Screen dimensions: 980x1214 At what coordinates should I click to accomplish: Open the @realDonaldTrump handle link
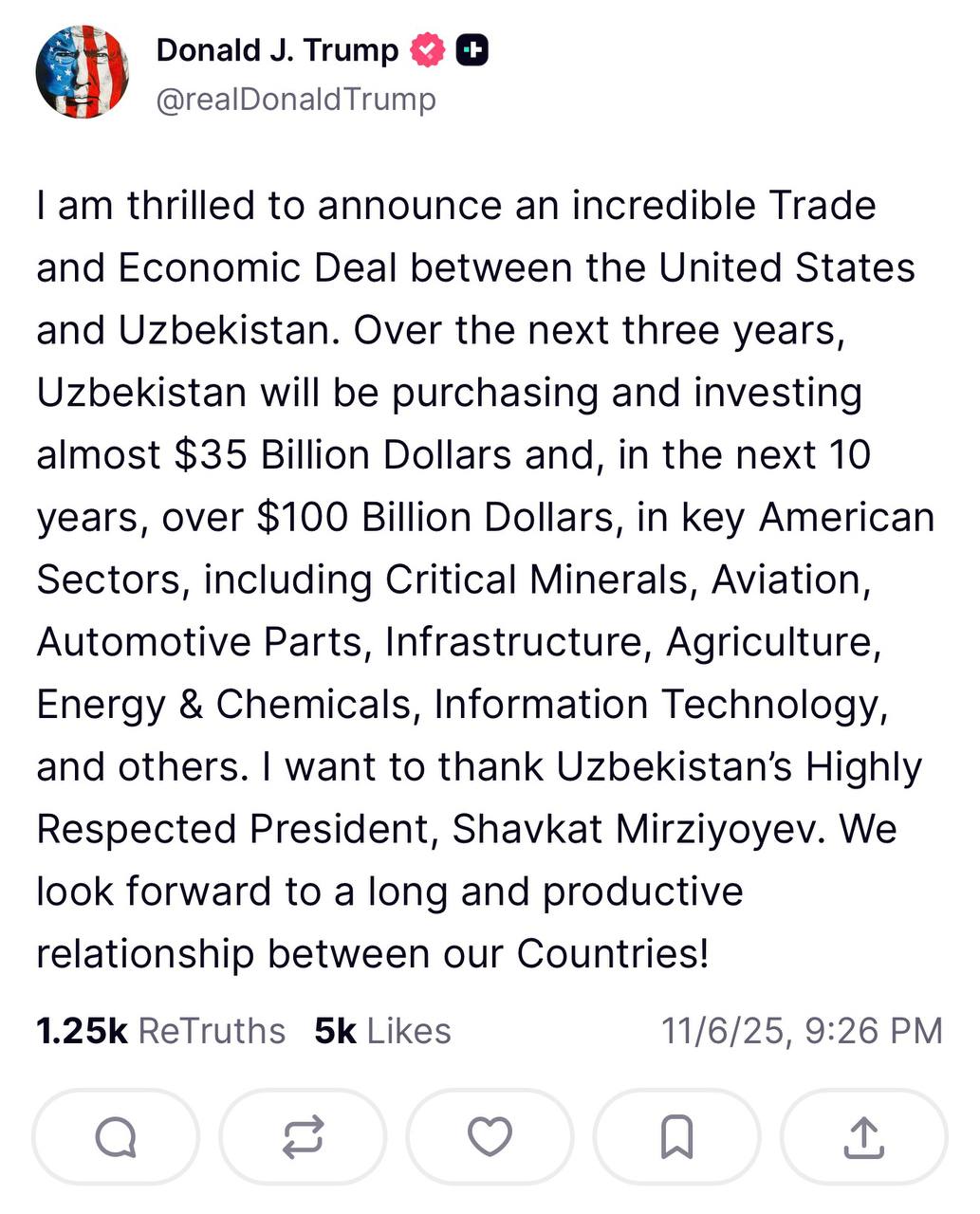point(295,99)
